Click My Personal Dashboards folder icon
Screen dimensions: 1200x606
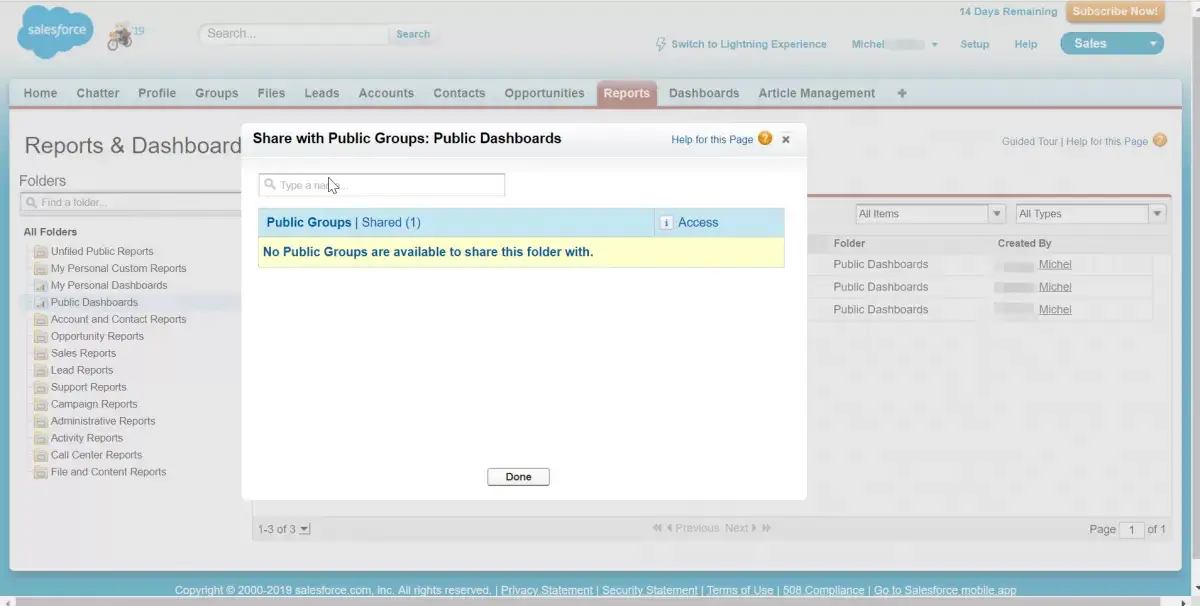[x=41, y=286]
